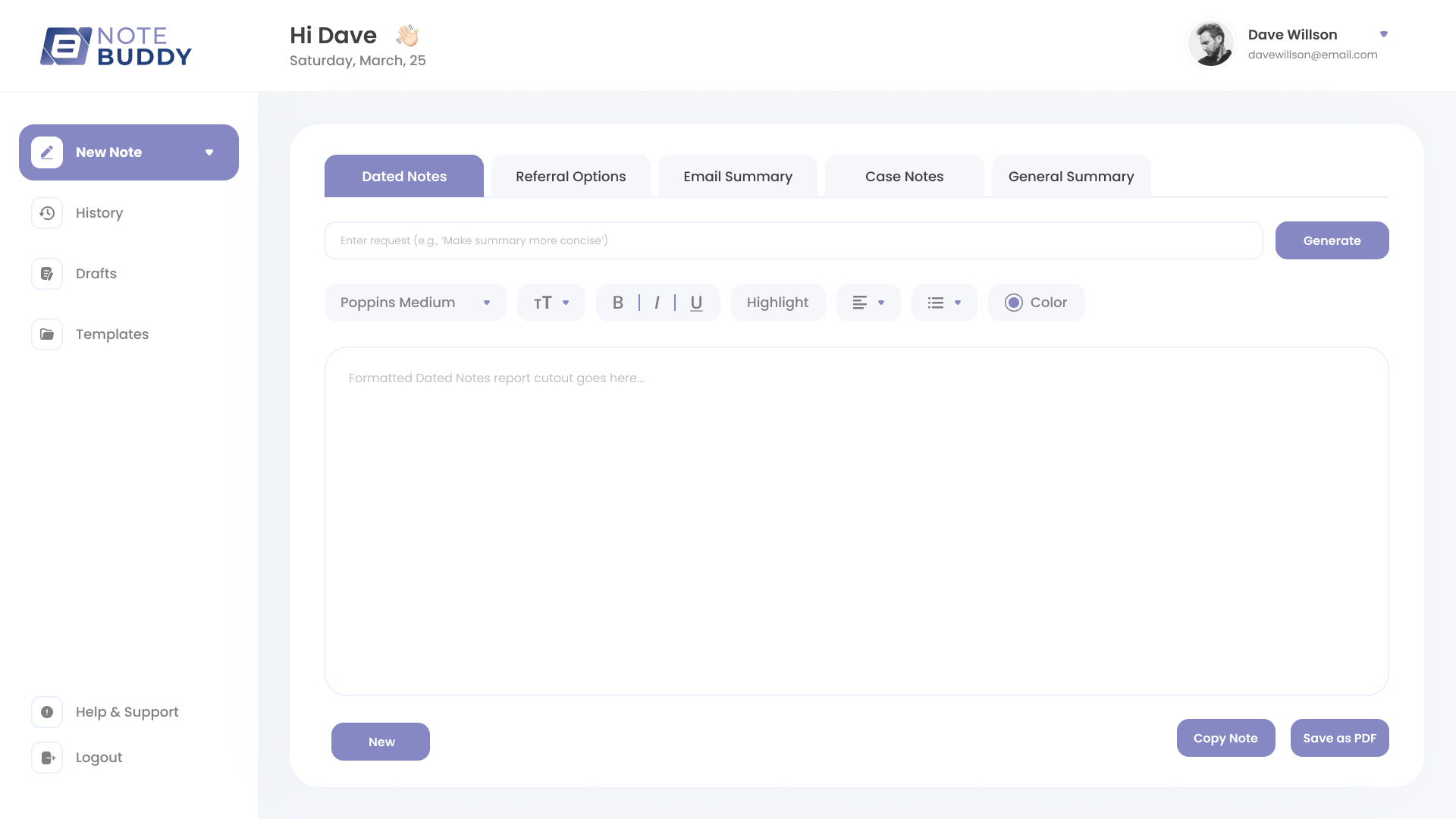Open Drafts via its document icon
Viewport: 1456px width, 819px height.
pyautogui.click(x=47, y=274)
